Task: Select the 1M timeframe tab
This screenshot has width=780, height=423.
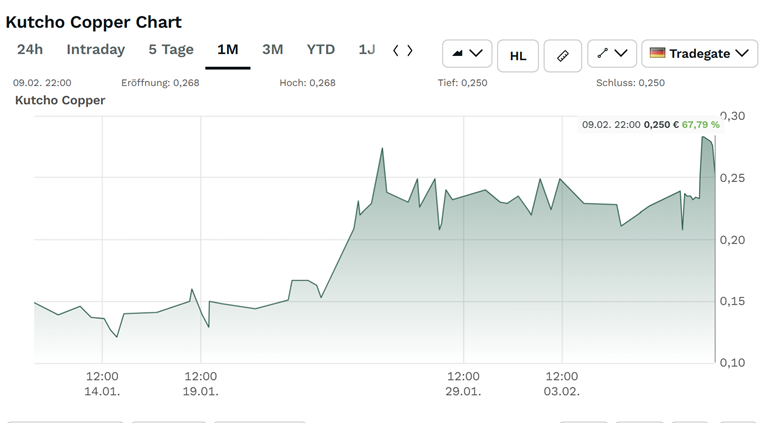Action: coord(227,49)
